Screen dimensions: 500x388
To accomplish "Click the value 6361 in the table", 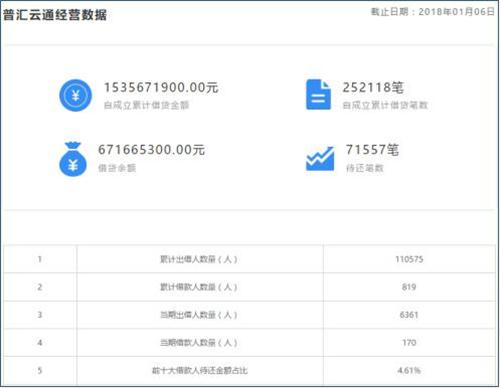I will pos(409,315).
